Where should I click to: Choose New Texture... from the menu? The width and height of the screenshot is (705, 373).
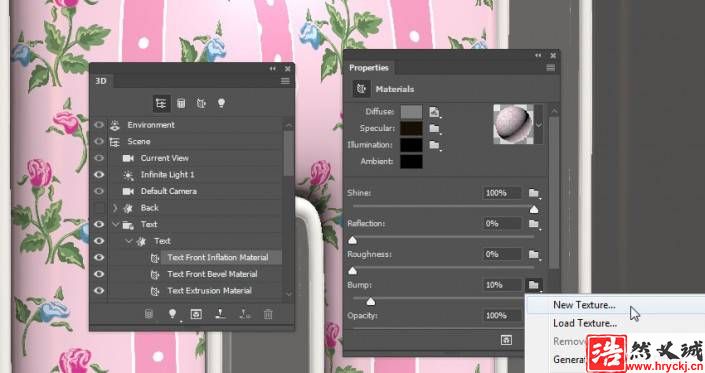[584, 305]
